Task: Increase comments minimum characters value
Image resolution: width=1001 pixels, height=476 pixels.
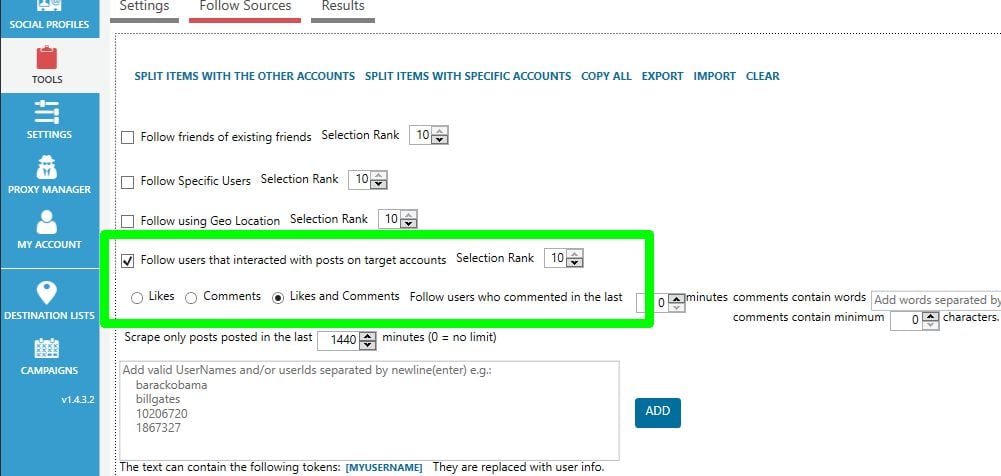Action: [931, 316]
